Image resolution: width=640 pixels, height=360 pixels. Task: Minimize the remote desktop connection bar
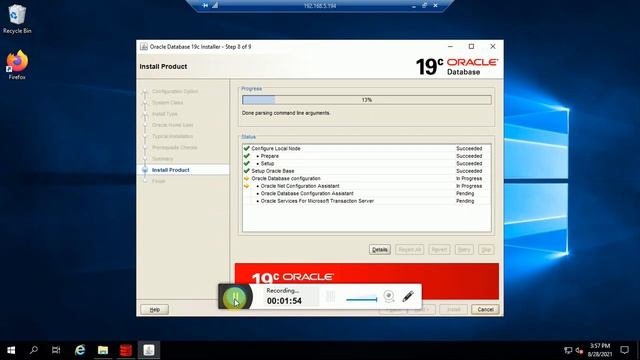pos(413,6)
